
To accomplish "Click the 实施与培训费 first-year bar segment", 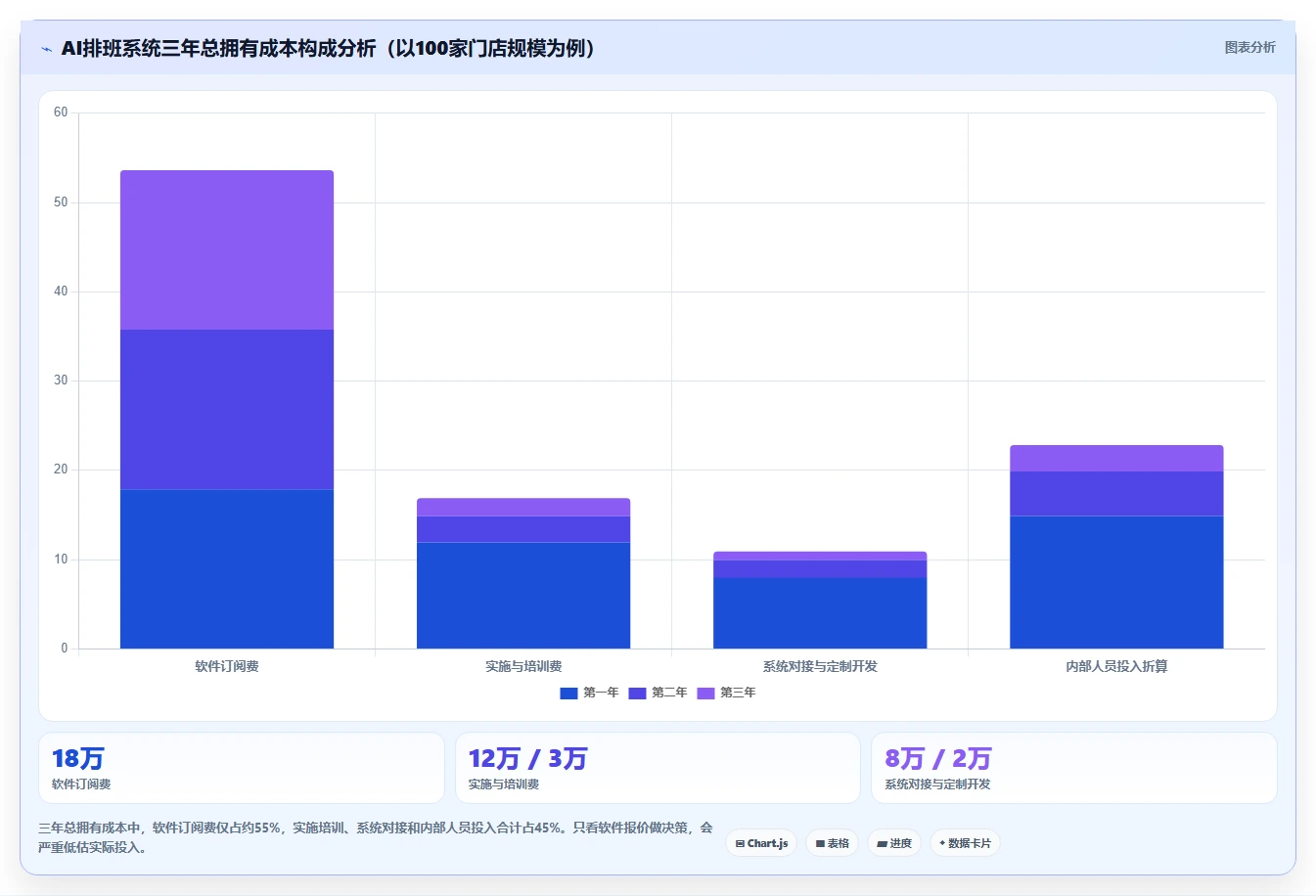I will [x=523, y=595].
